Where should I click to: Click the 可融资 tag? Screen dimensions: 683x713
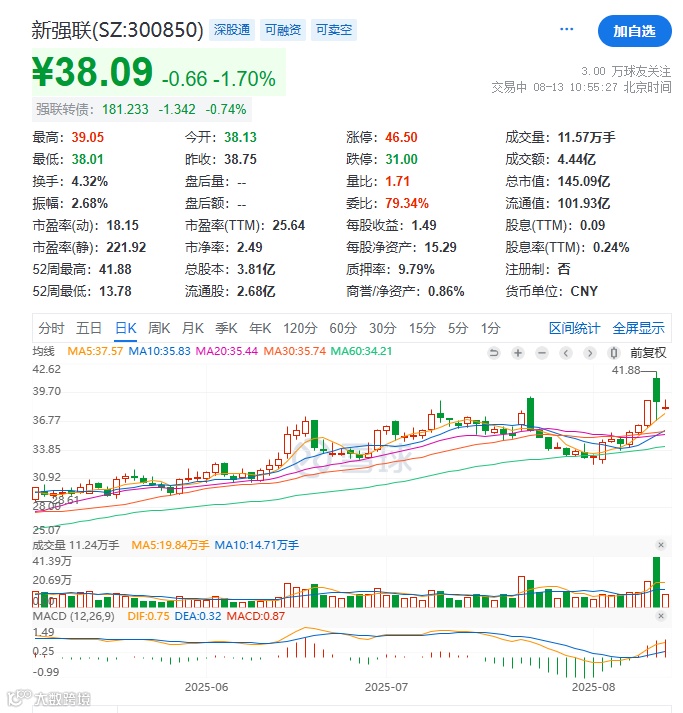[x=283, y=30]
